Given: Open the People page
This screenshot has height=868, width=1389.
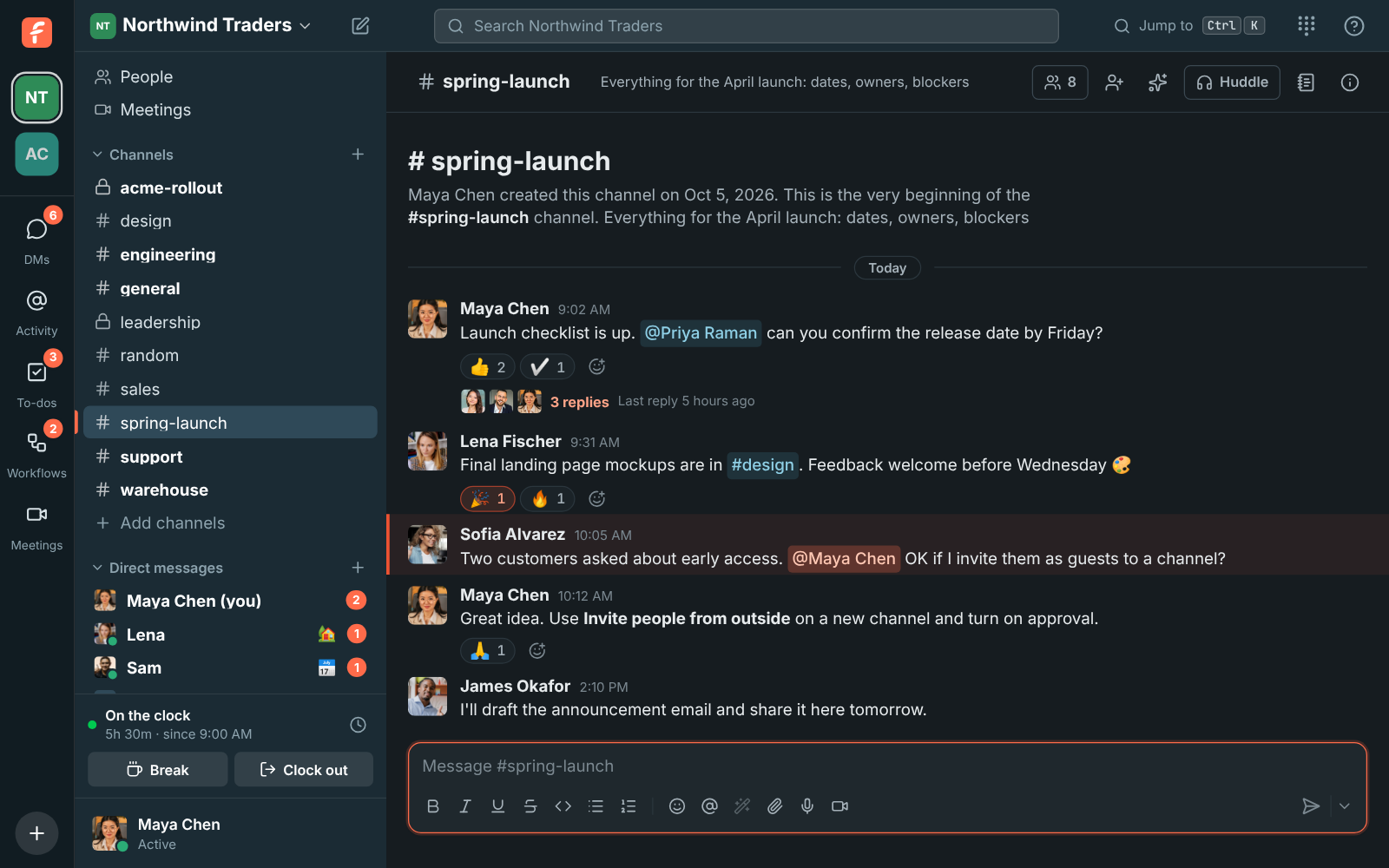Looking at the screenshot, I should pyautogui.click(x=230, y=76).
